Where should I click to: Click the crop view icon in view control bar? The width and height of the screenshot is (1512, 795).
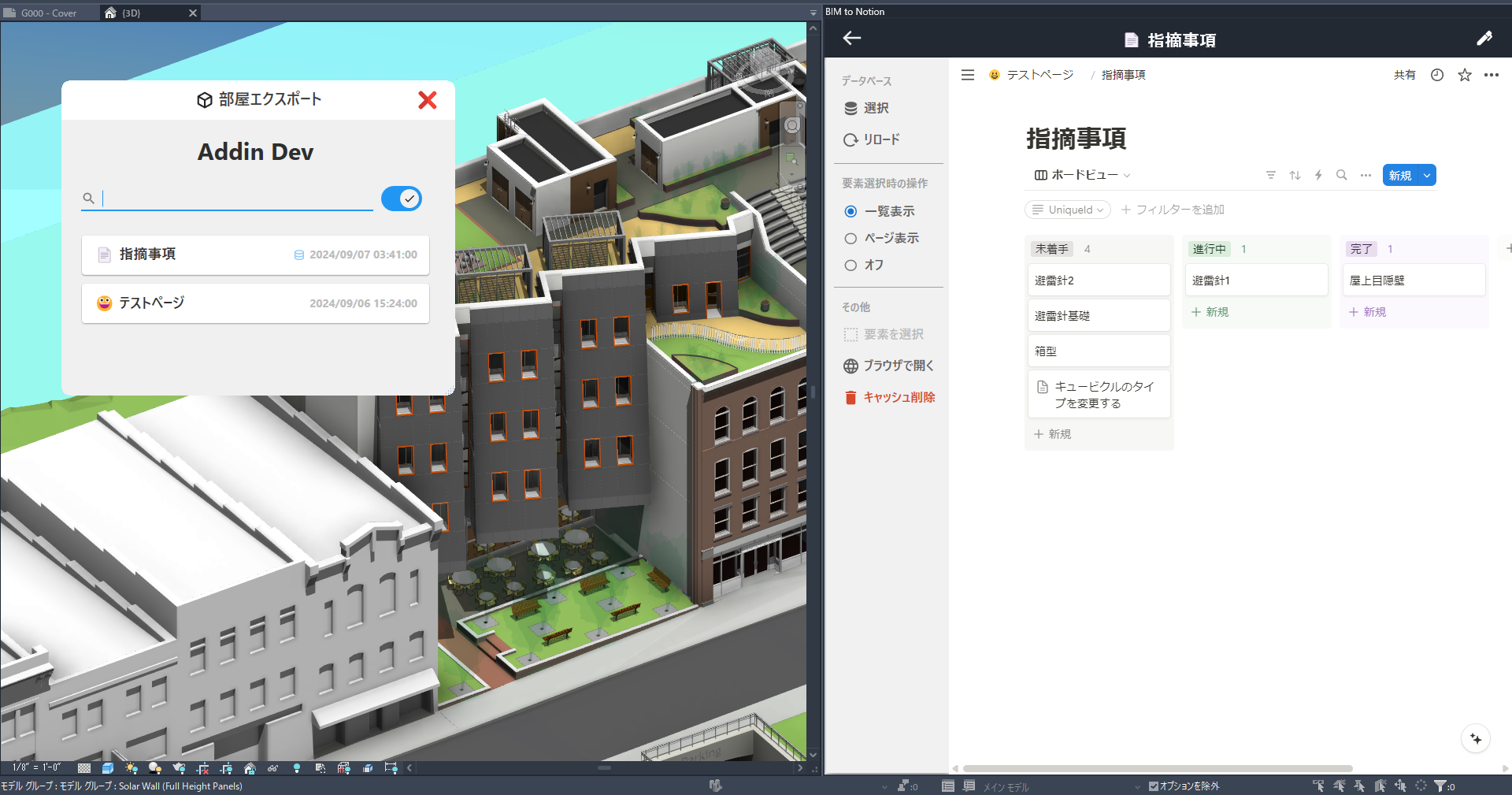[x=202, y=768]
